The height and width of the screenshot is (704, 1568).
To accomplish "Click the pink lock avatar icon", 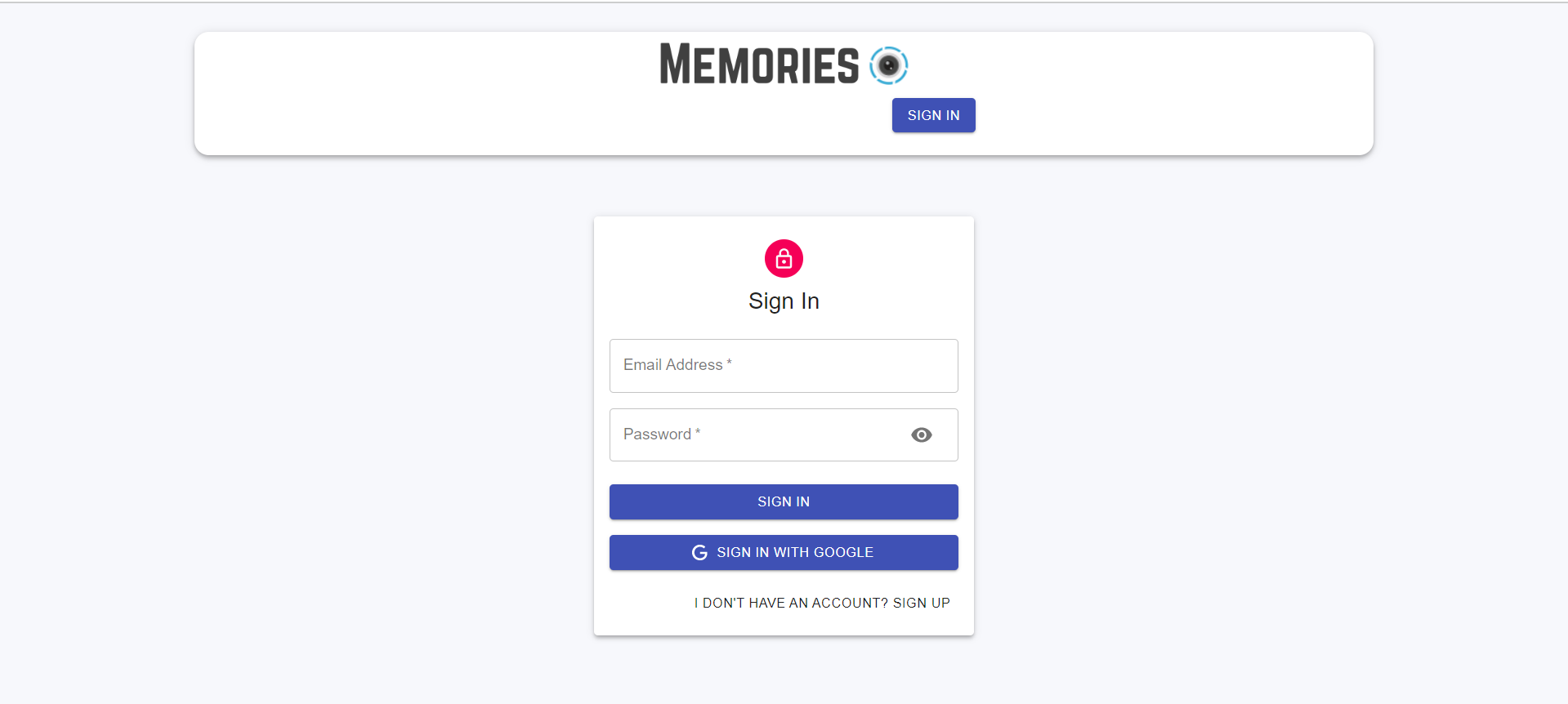I will click(x=783, y=258).
